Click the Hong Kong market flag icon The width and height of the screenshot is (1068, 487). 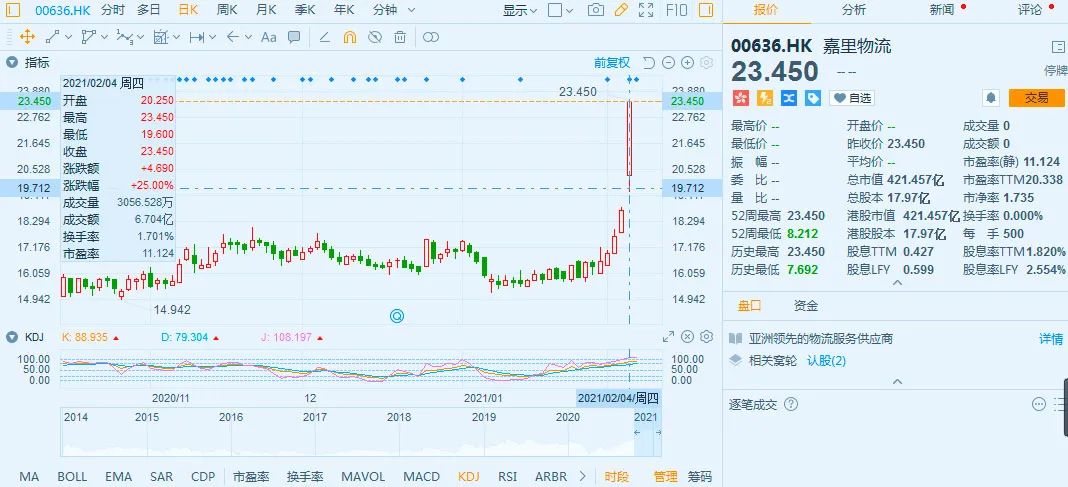coord(740,98)
